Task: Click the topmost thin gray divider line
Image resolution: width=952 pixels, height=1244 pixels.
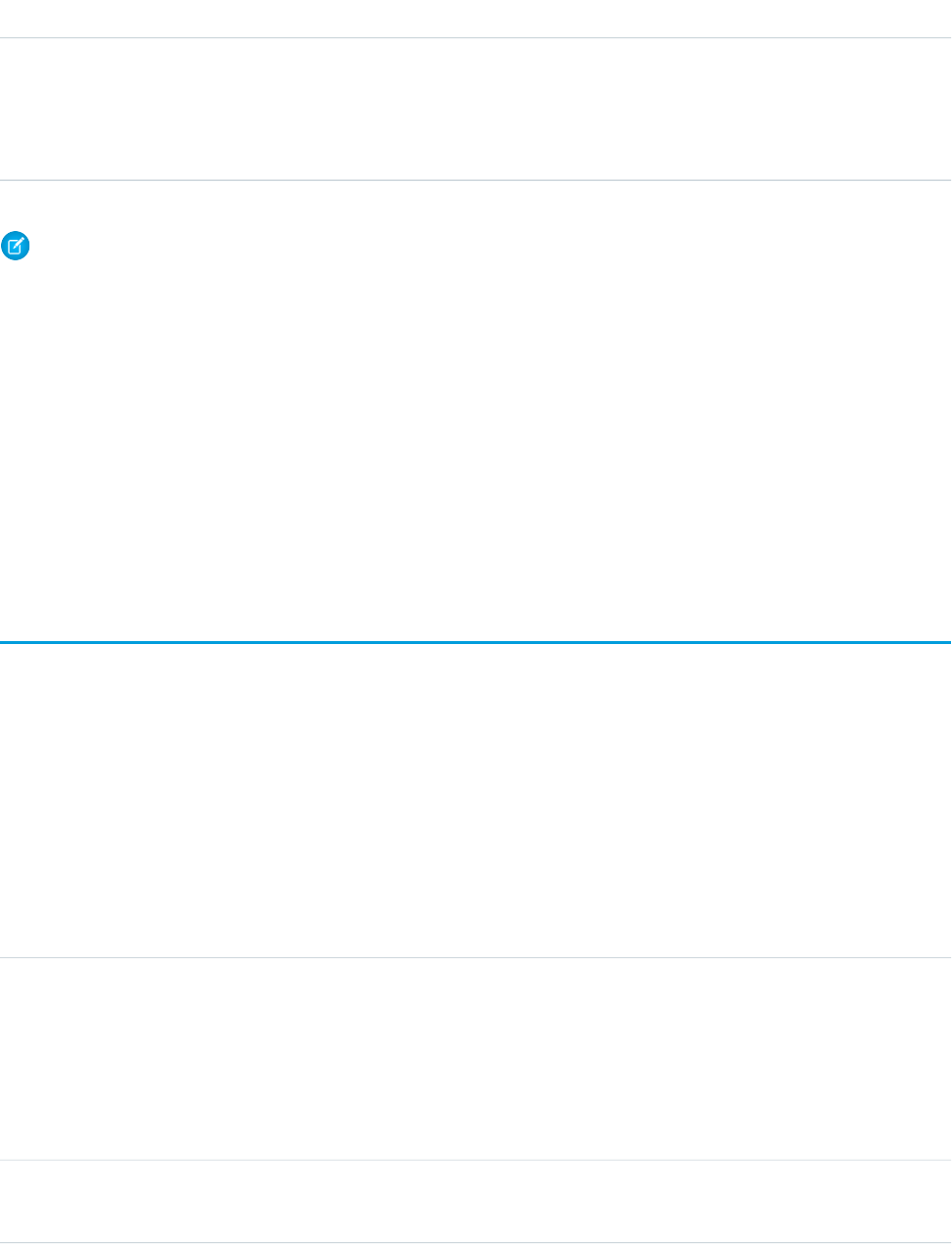Action: point(476,38)
